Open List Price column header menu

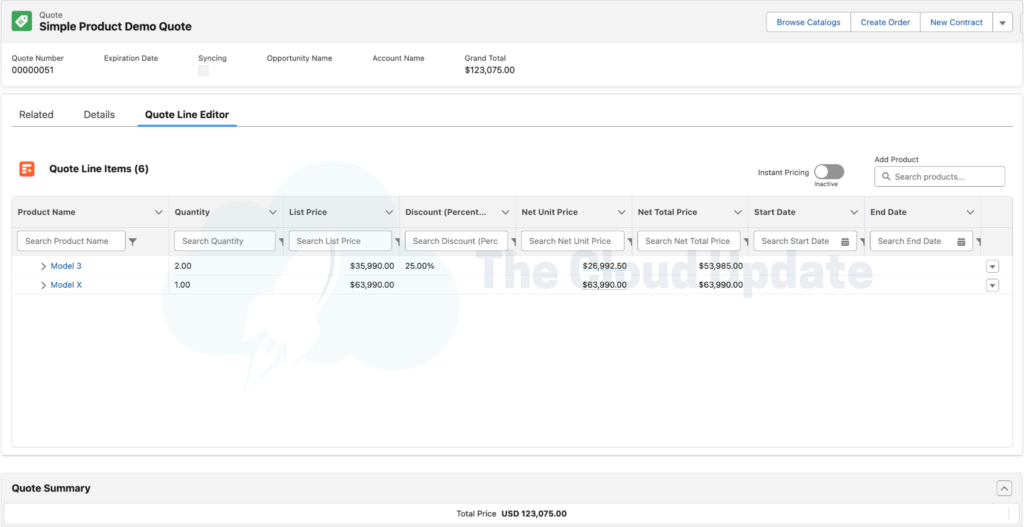click(389, 212)
